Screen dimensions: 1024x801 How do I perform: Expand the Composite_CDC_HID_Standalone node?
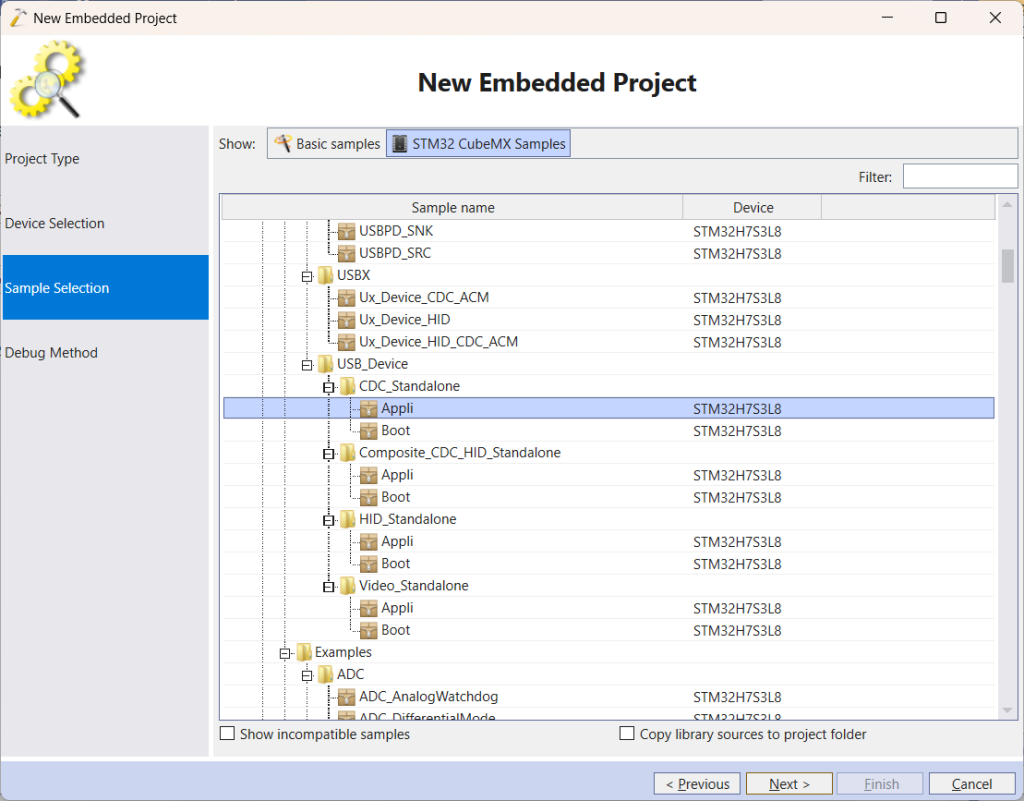pos(328,452)
